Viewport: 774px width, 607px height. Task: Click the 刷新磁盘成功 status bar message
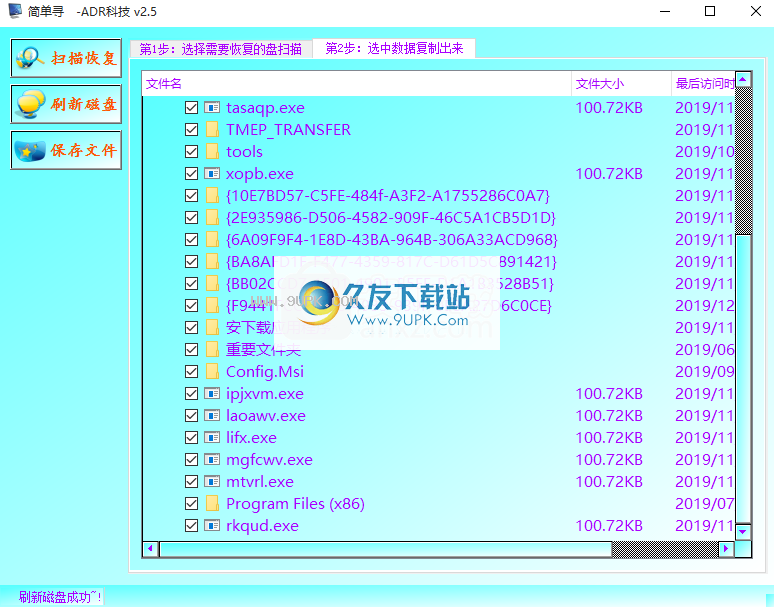[60, 597]
